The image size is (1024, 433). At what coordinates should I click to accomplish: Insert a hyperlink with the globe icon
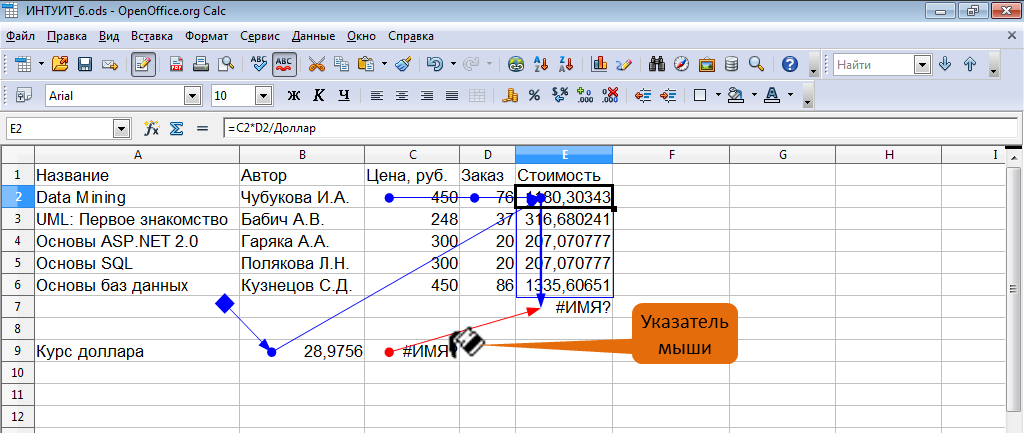(517, 64)
